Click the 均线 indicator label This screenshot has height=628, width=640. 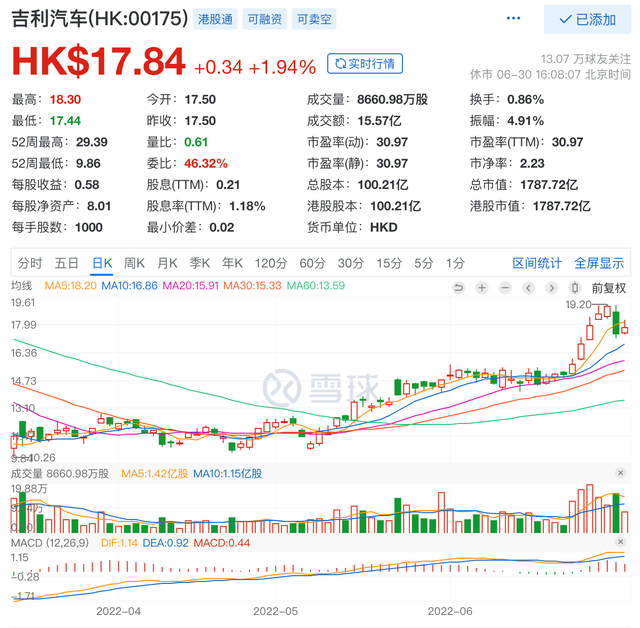pos(21,286)
